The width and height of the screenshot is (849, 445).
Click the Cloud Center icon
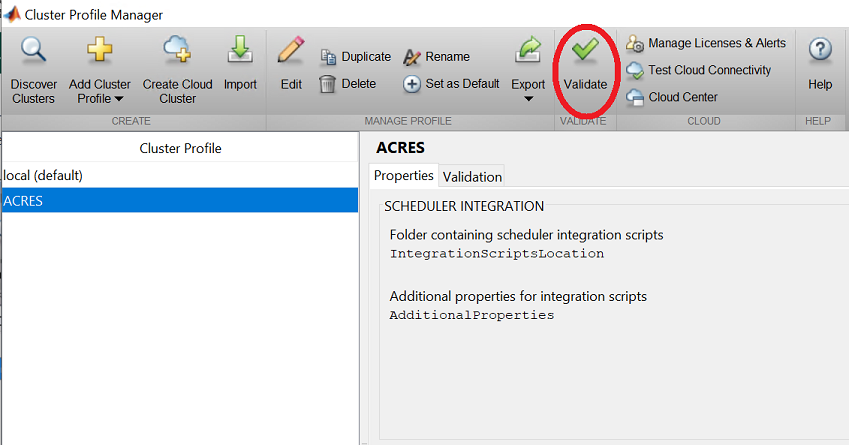pos(635,97)
